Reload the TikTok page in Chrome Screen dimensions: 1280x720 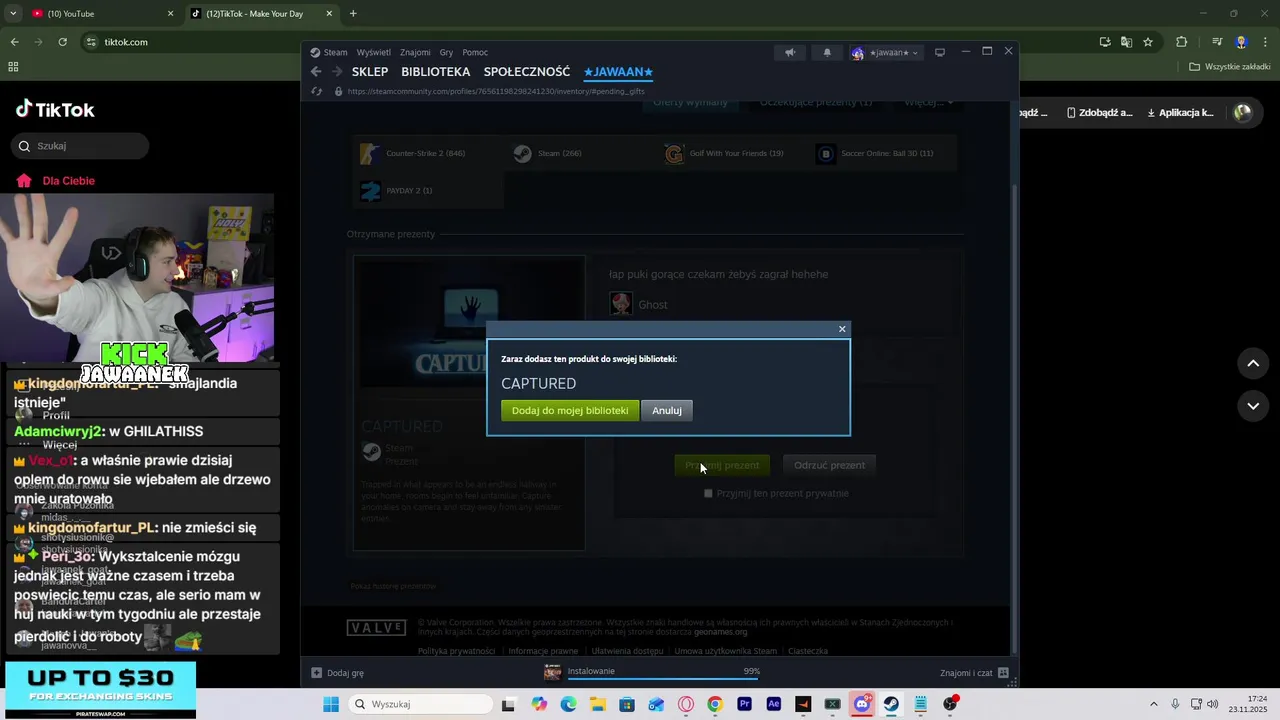tap(62, 42)
